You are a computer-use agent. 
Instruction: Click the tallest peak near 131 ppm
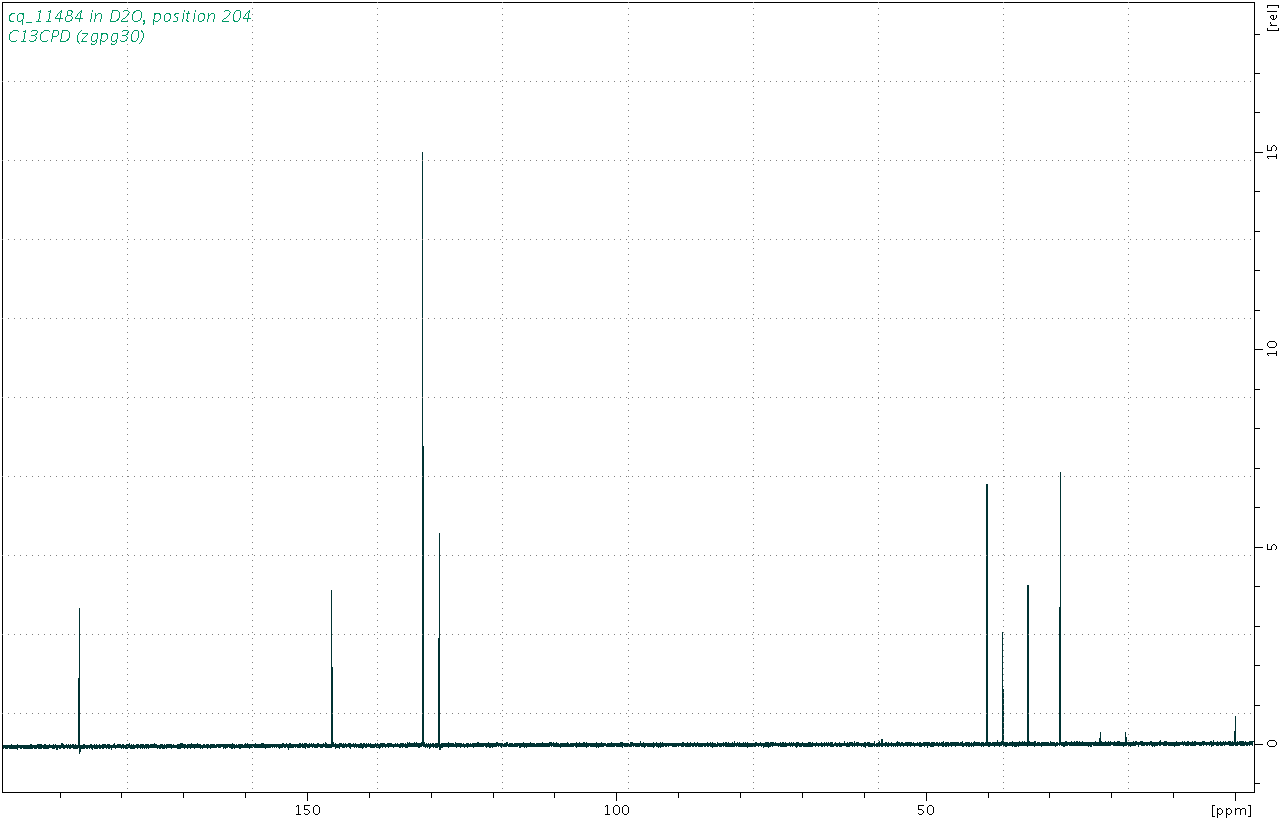point(422,448)
